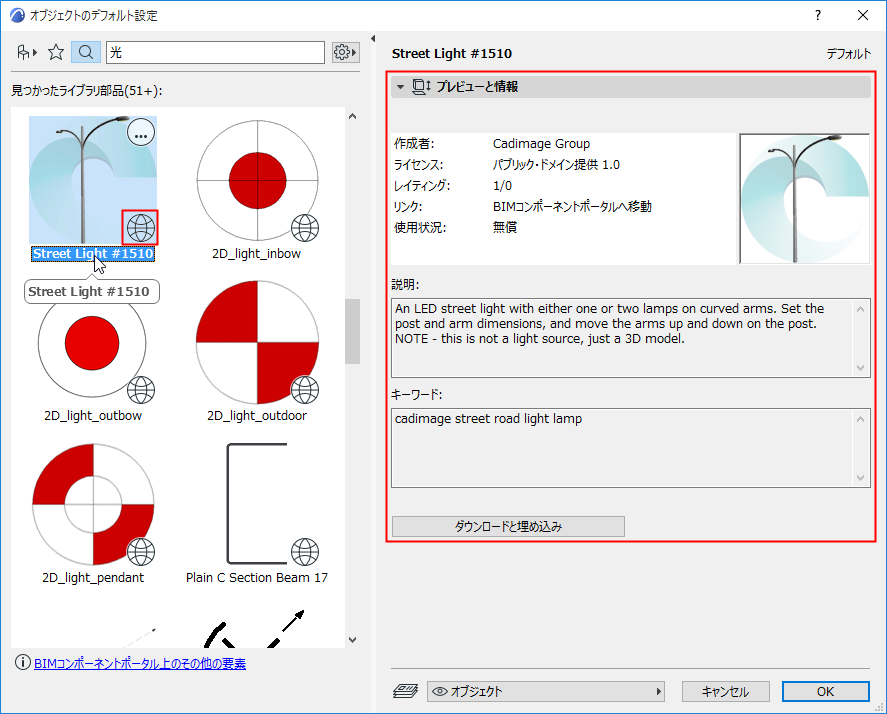Toggle the search magnifier icon
The image size is (887, 714).
tap(86, 53)
